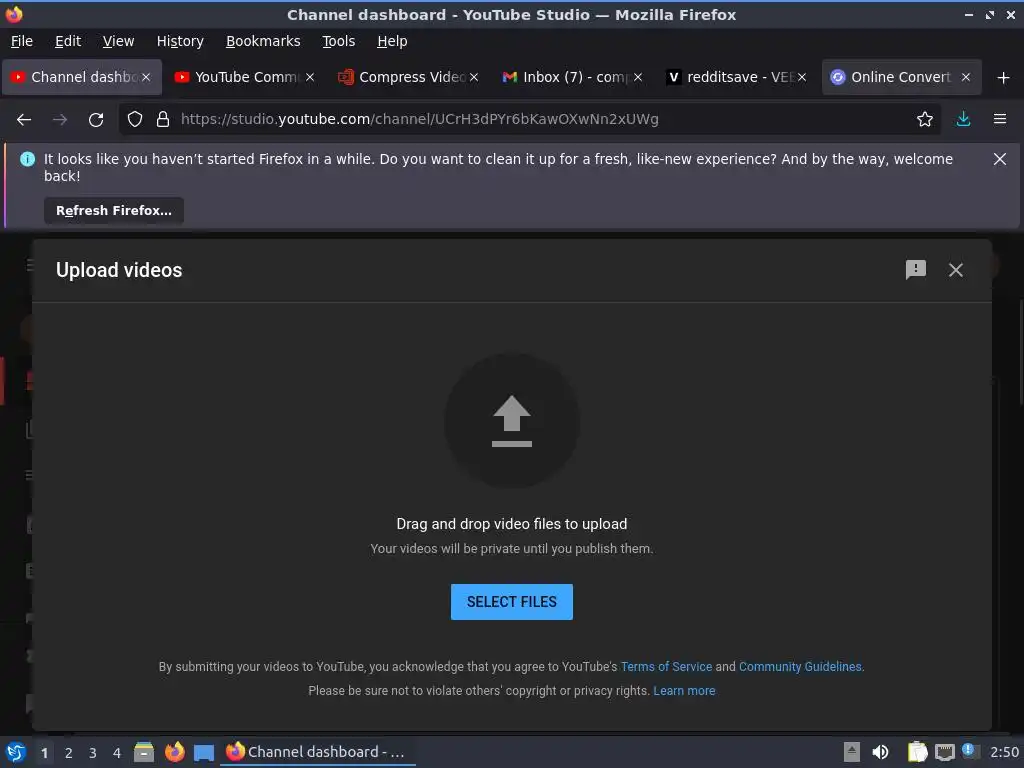This screenshot has height=768, width=1024.
Task: Switch to the YouTube Community tab
Action: pos(245,77)
